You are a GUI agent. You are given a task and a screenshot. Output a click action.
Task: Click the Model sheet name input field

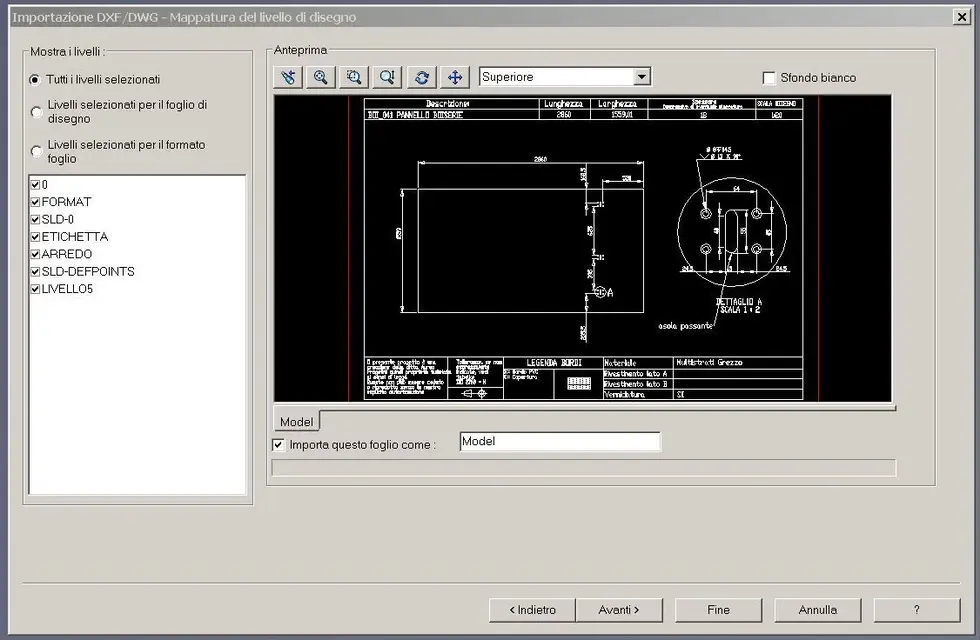tap(560, 442)
